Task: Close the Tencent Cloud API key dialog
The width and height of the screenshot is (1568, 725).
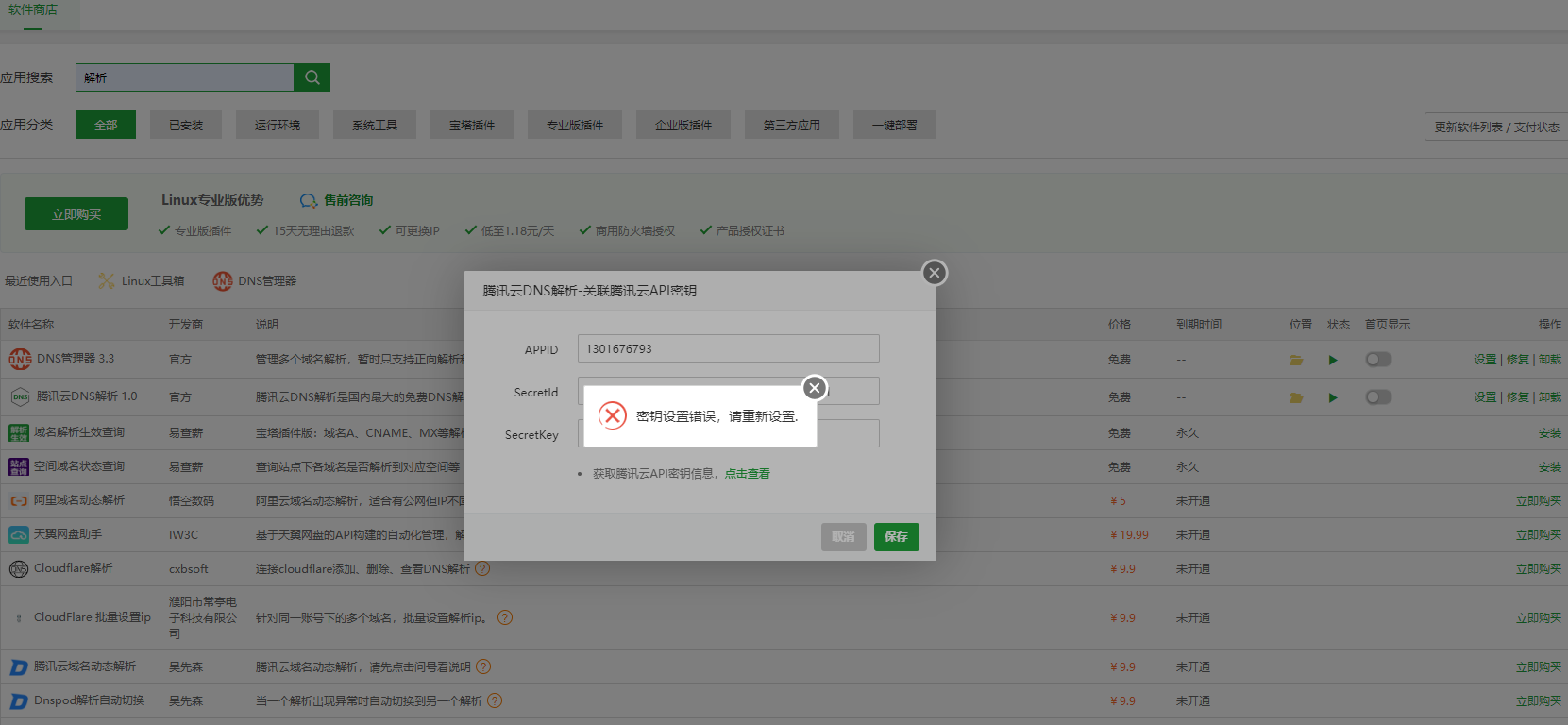Action: pos(935,273)
